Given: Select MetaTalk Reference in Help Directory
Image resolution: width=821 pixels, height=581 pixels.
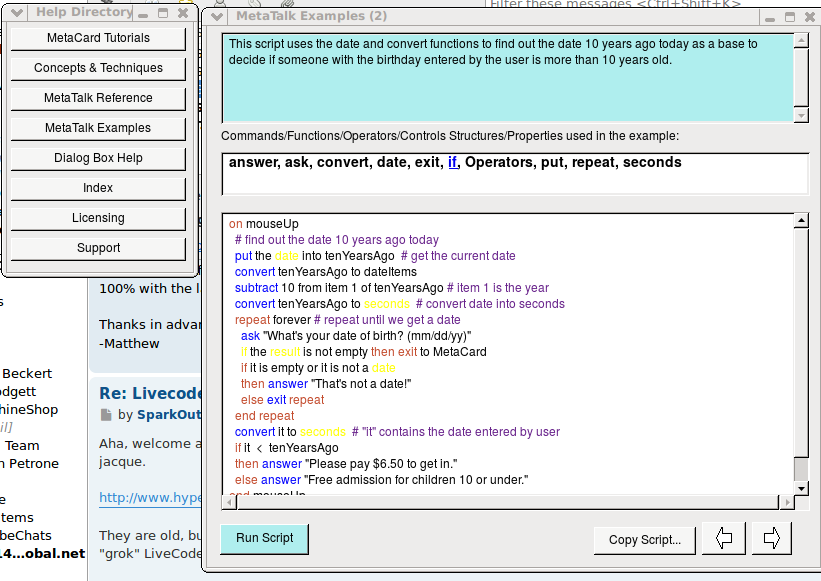Looking at the screenshot, I should click(98, 98).
